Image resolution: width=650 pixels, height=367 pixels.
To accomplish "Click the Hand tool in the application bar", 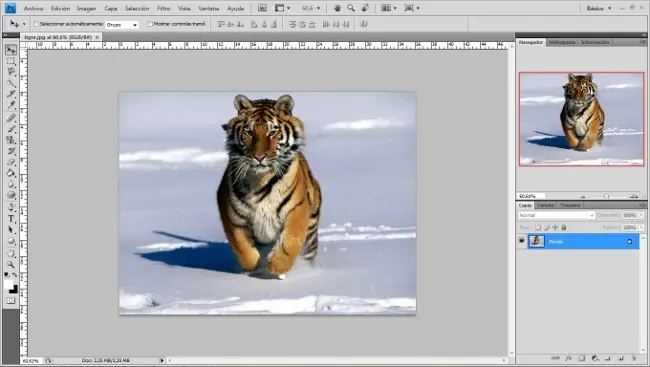I will click(337, 8).
